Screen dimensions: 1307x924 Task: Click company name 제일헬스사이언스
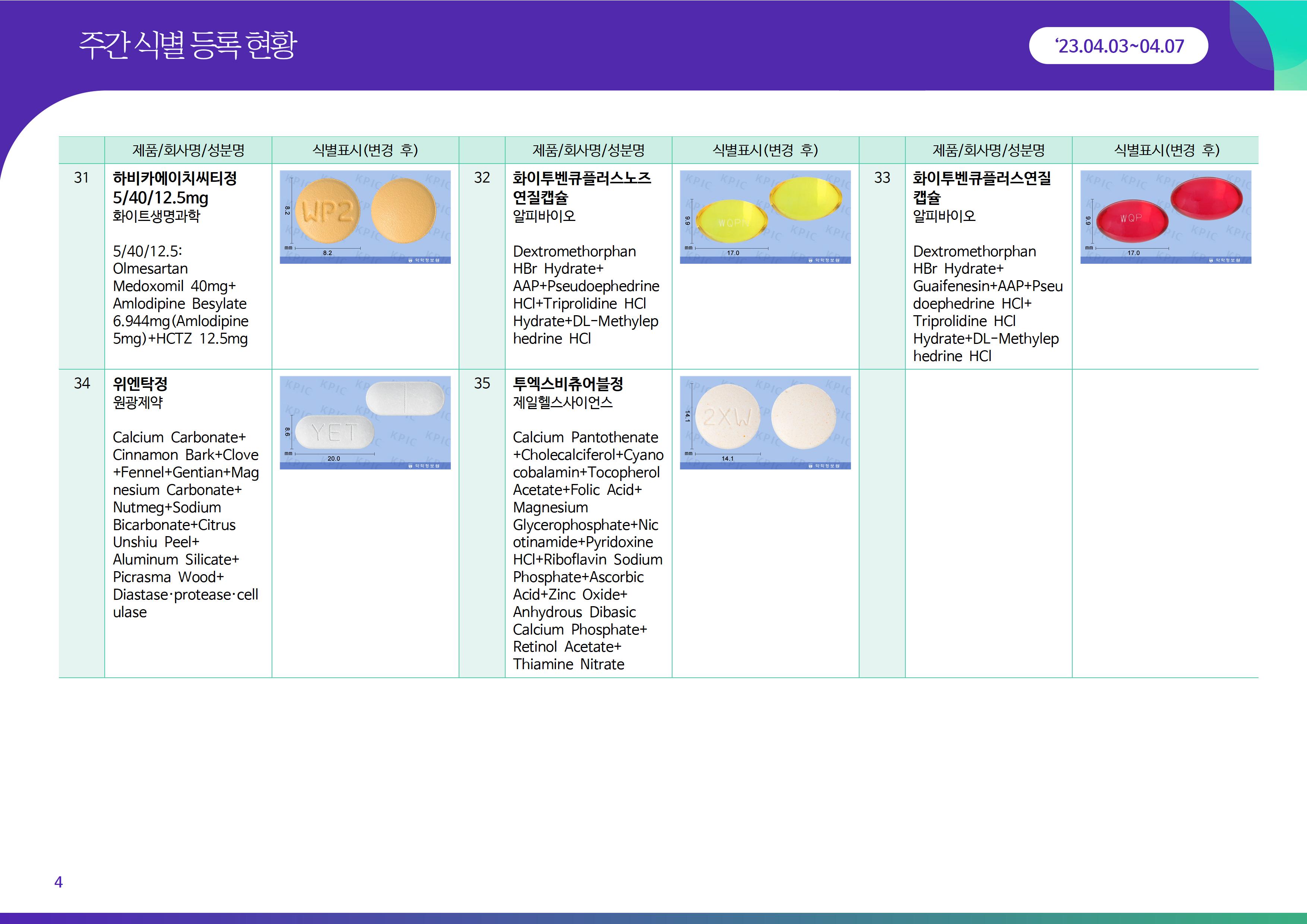point(563,402)
